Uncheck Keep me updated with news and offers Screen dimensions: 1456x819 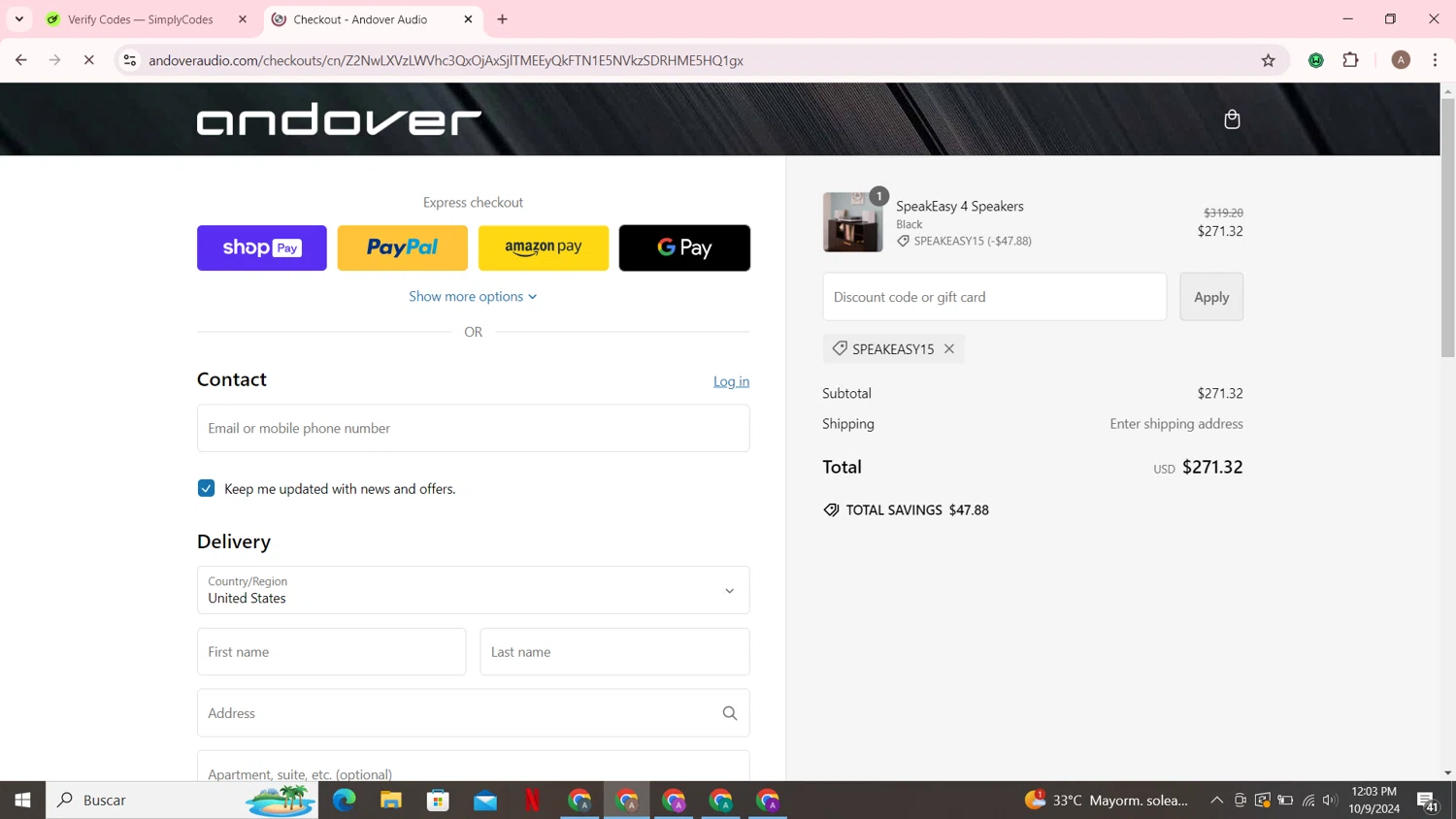[206, 488]
